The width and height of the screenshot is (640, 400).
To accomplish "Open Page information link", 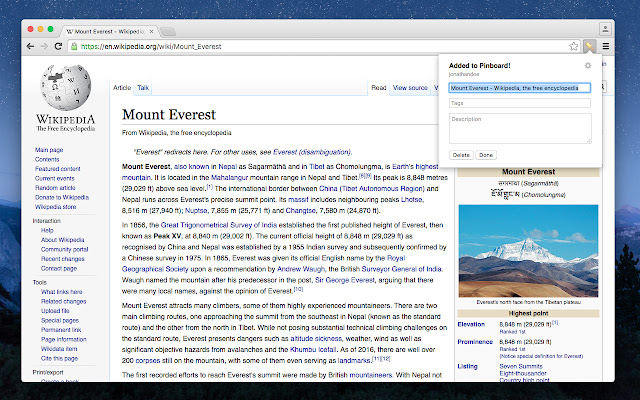I will 63,339.
